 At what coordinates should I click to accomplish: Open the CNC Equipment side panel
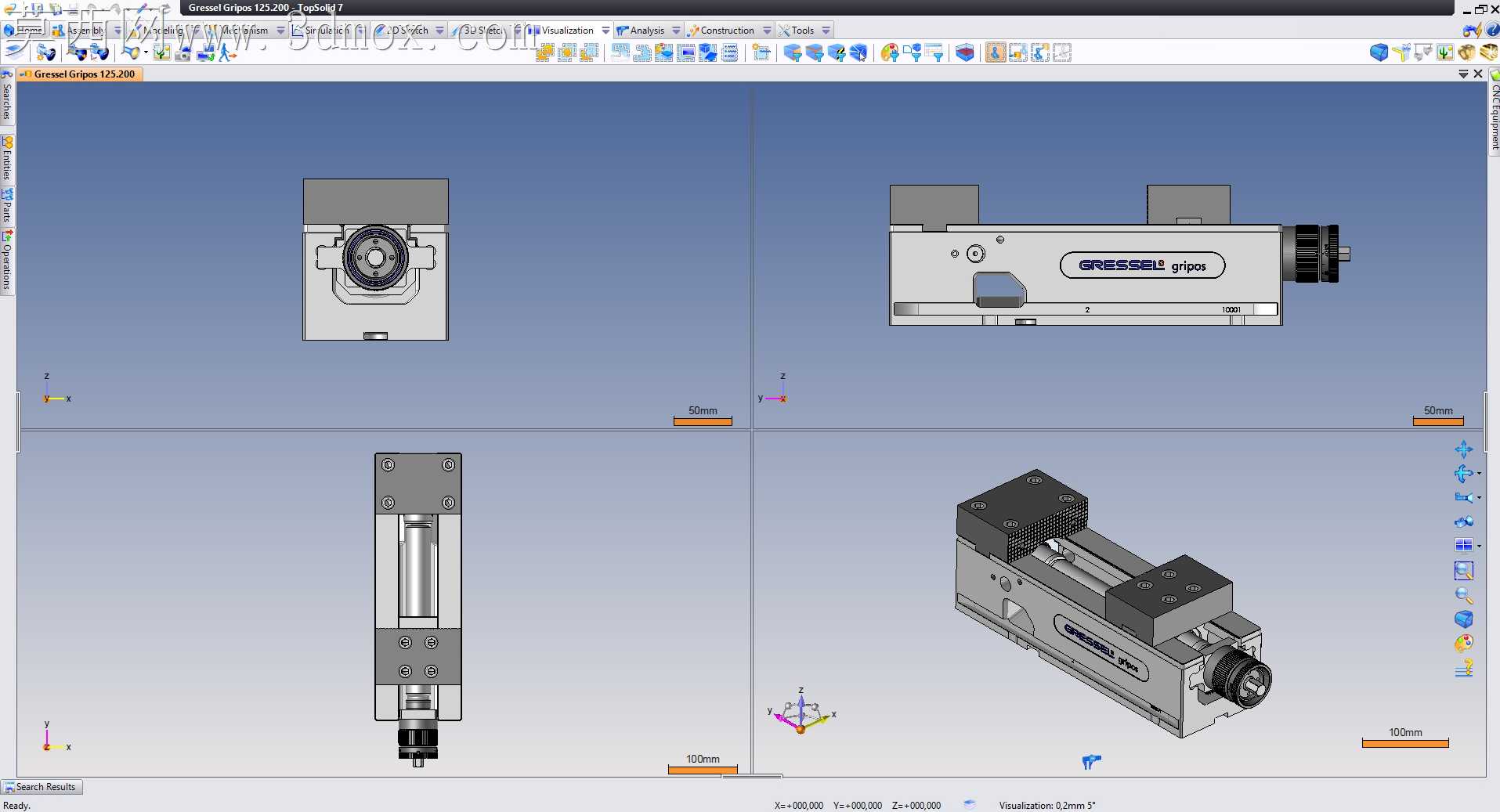[x=1494, y=113]
